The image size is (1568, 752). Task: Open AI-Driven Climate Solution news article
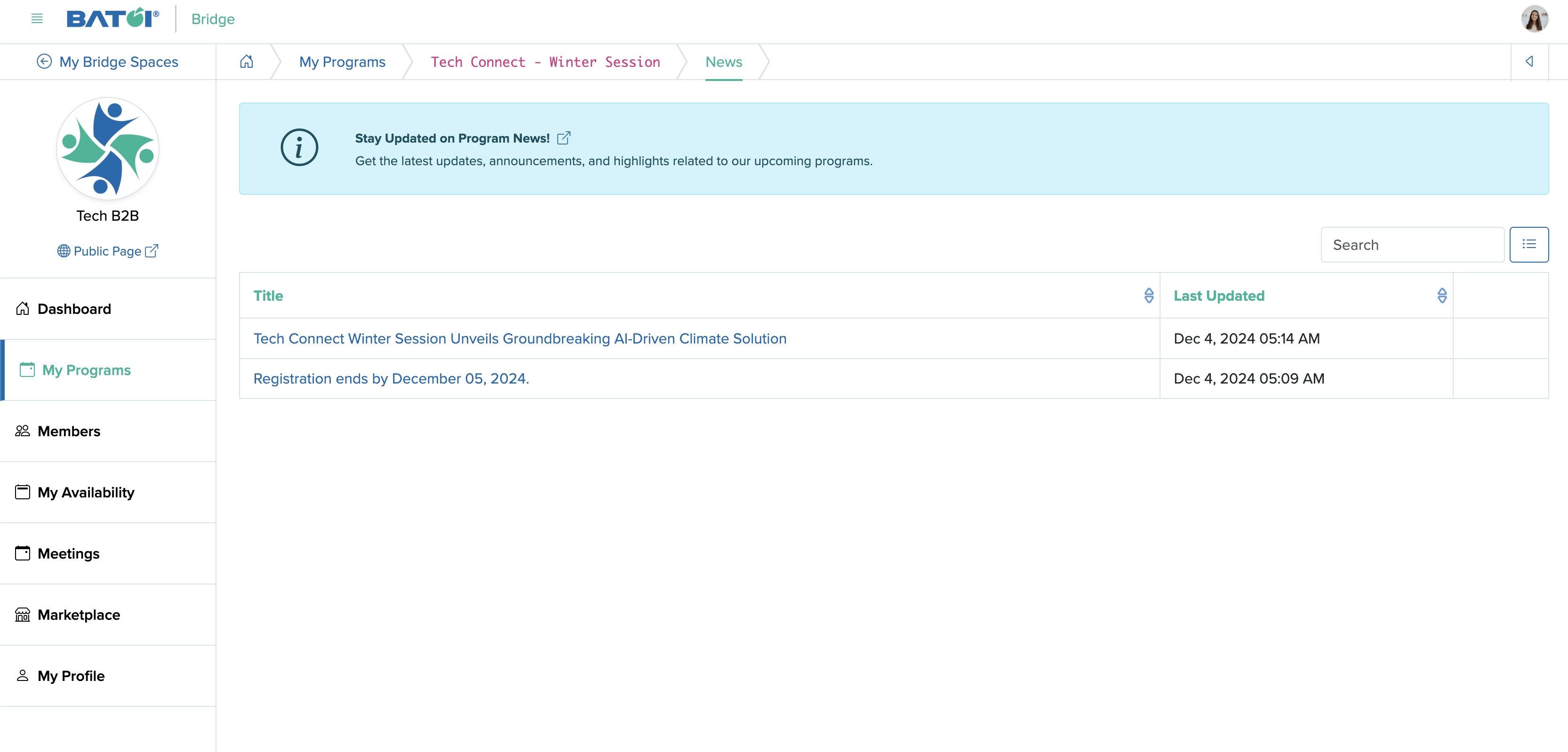tap(519, 338)
